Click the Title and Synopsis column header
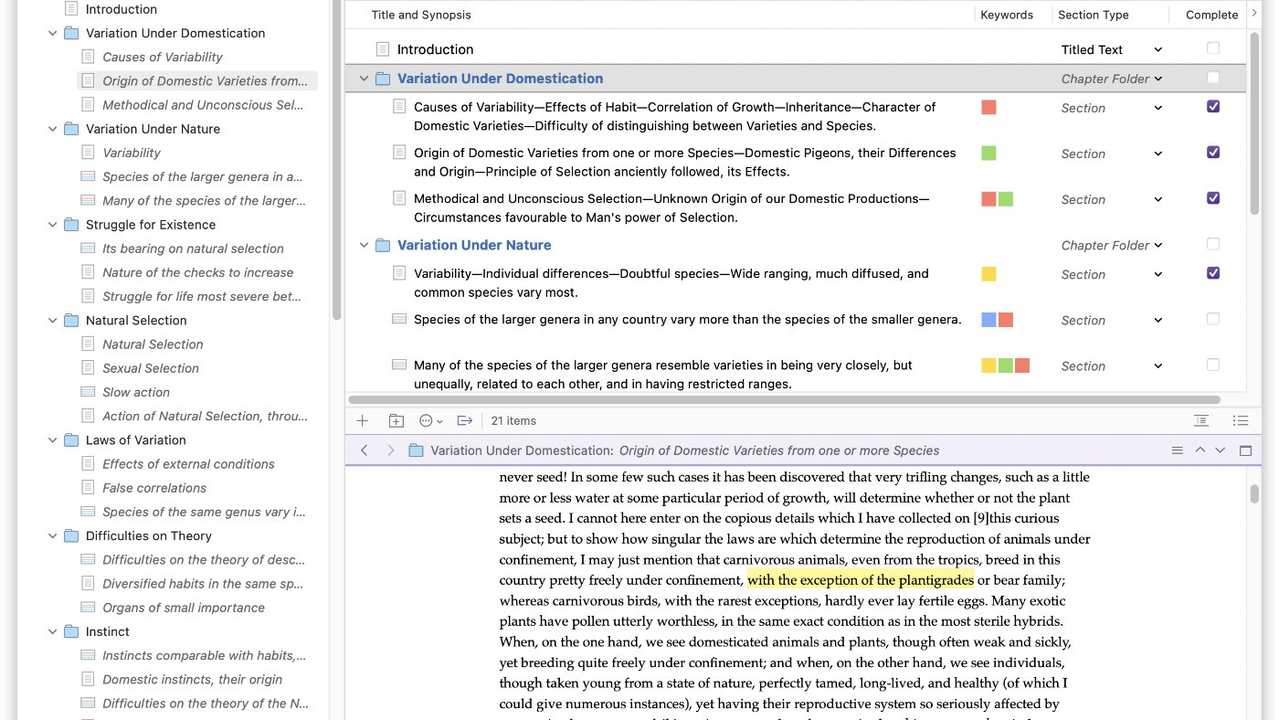Image resolution: width=1279 pixels, height=720 pixels. [421, 15]
